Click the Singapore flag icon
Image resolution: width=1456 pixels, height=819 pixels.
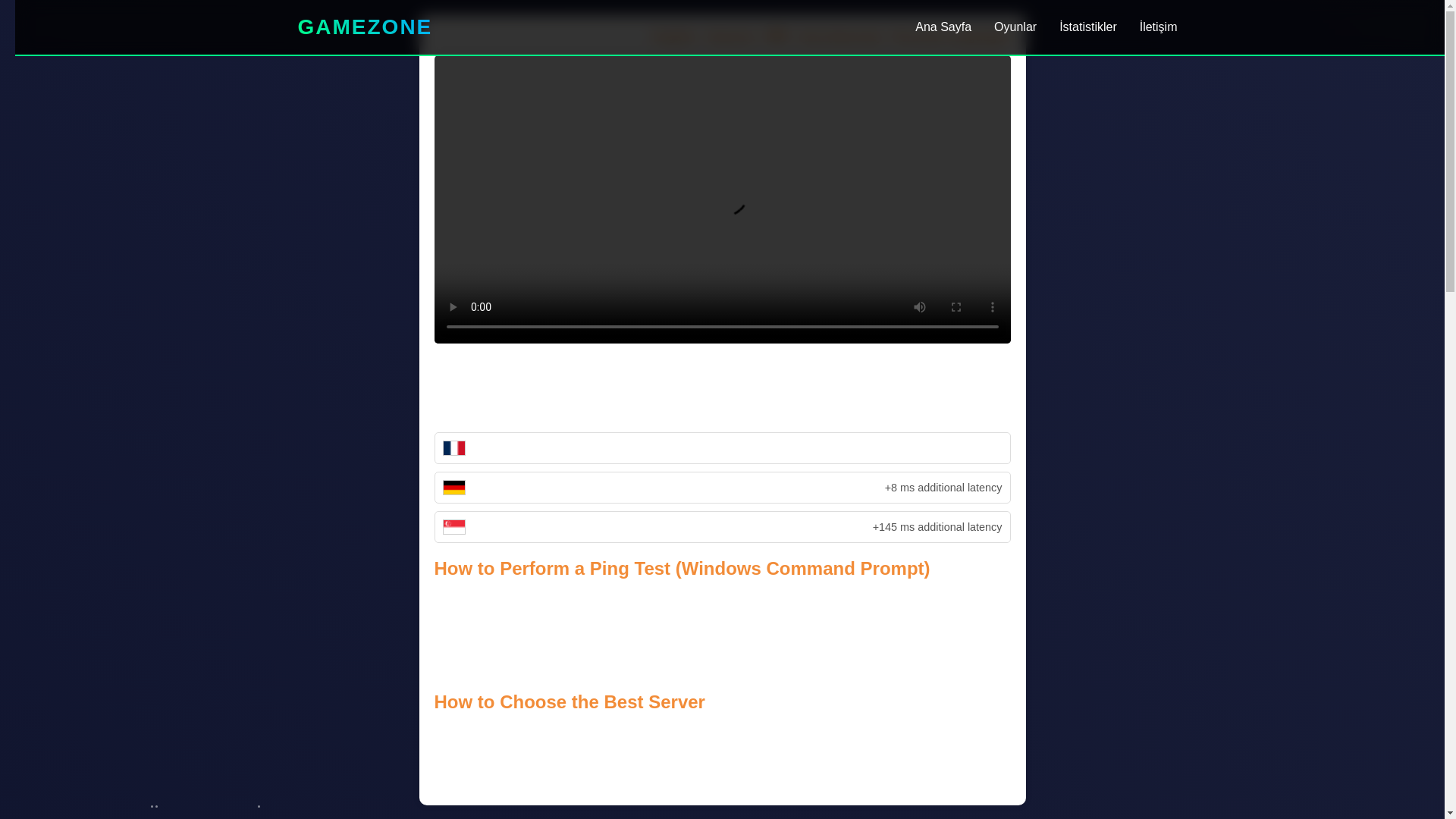453,527
